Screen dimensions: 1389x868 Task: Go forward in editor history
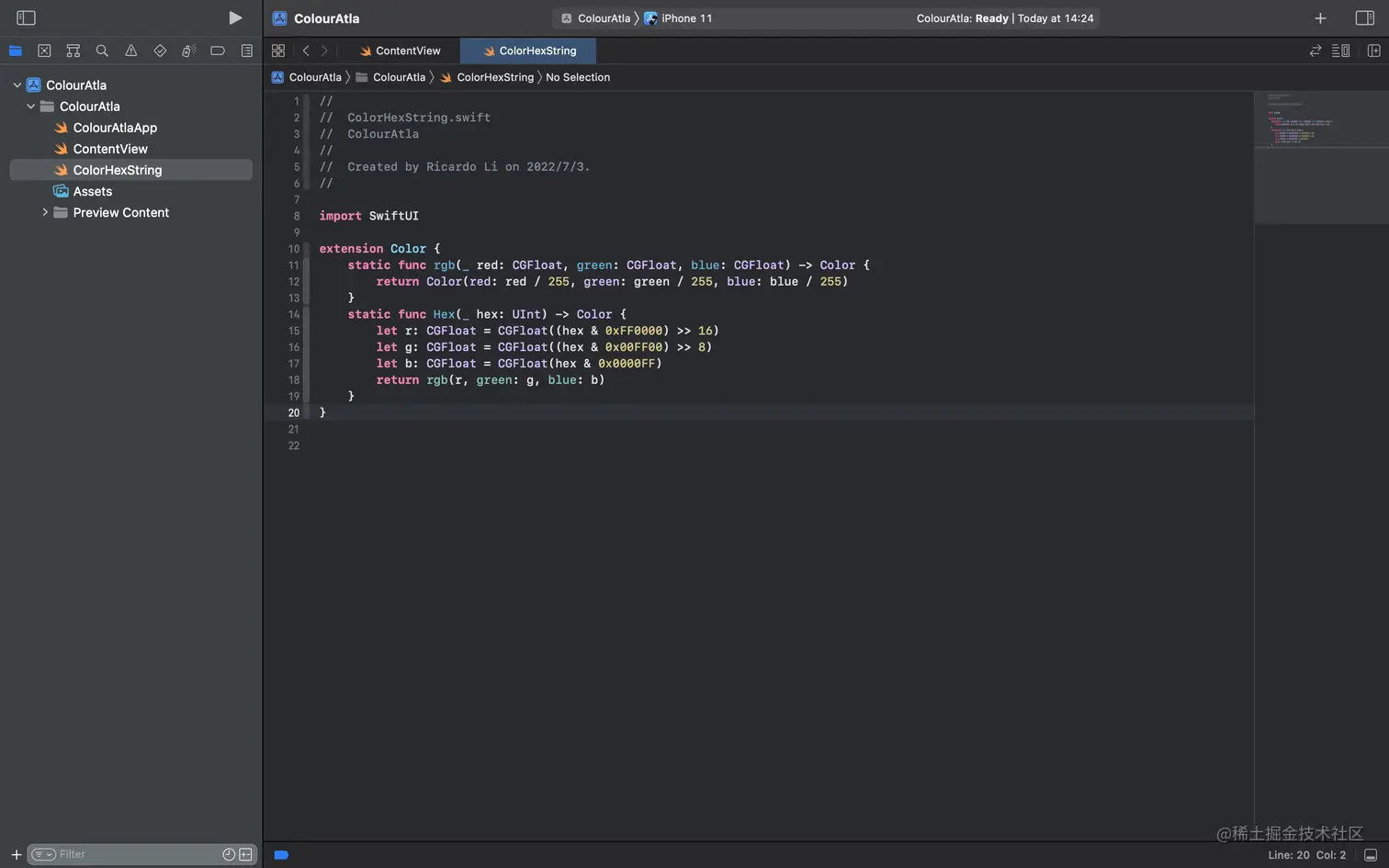pos(324,51)
